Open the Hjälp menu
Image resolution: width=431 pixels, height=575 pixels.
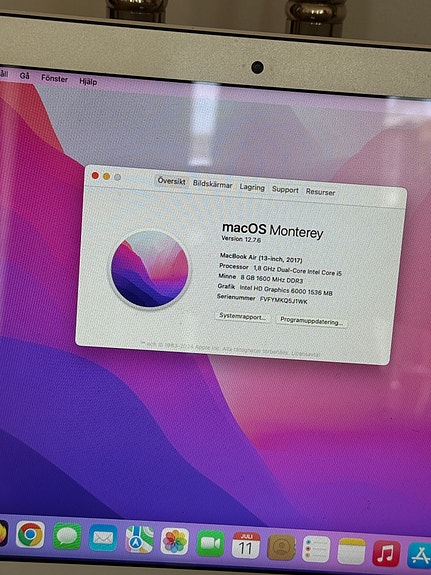[88, 81]
